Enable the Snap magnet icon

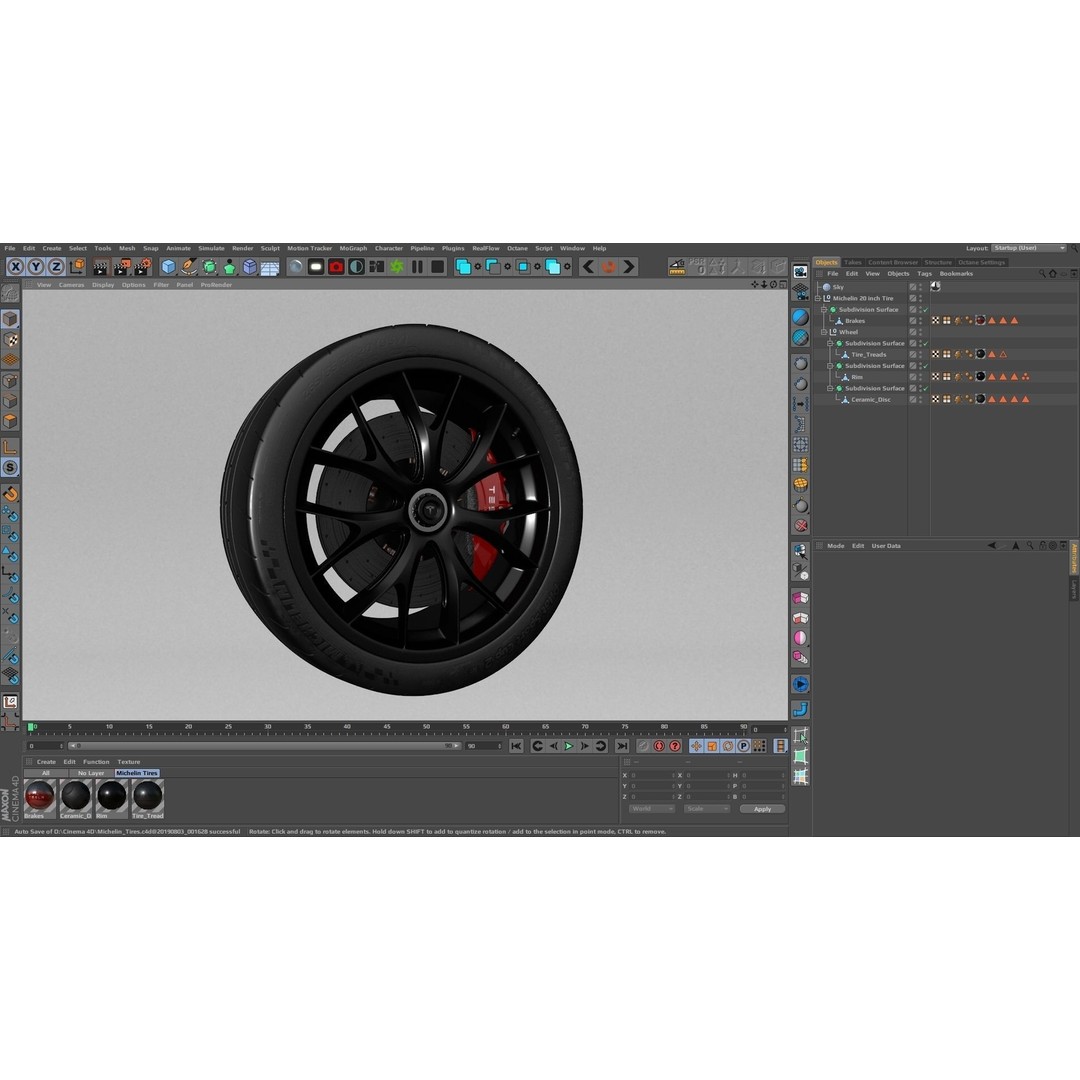tap(10, 493)
